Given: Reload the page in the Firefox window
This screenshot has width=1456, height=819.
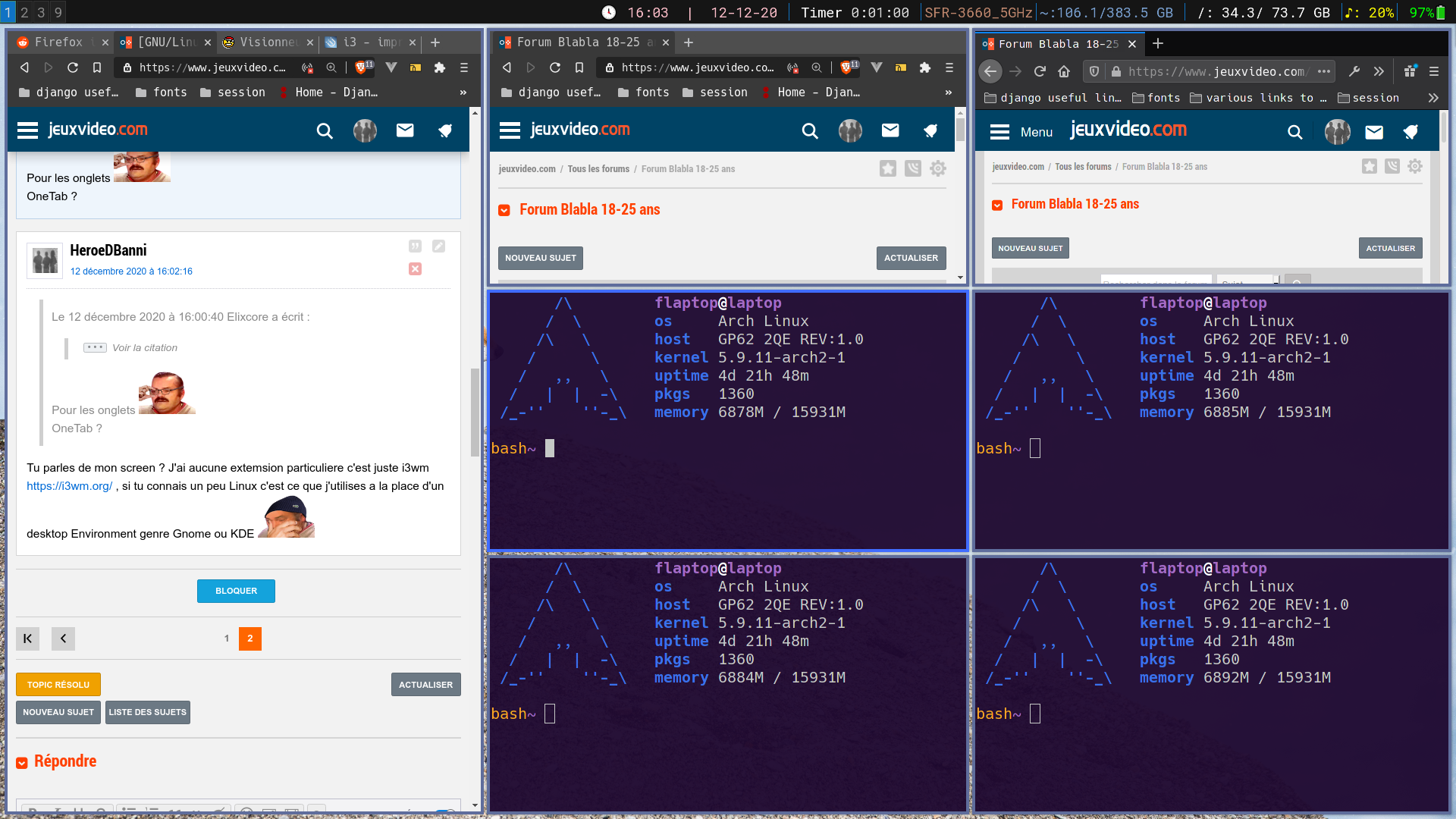Looking at the screenshot, I should pos(1040,71).
